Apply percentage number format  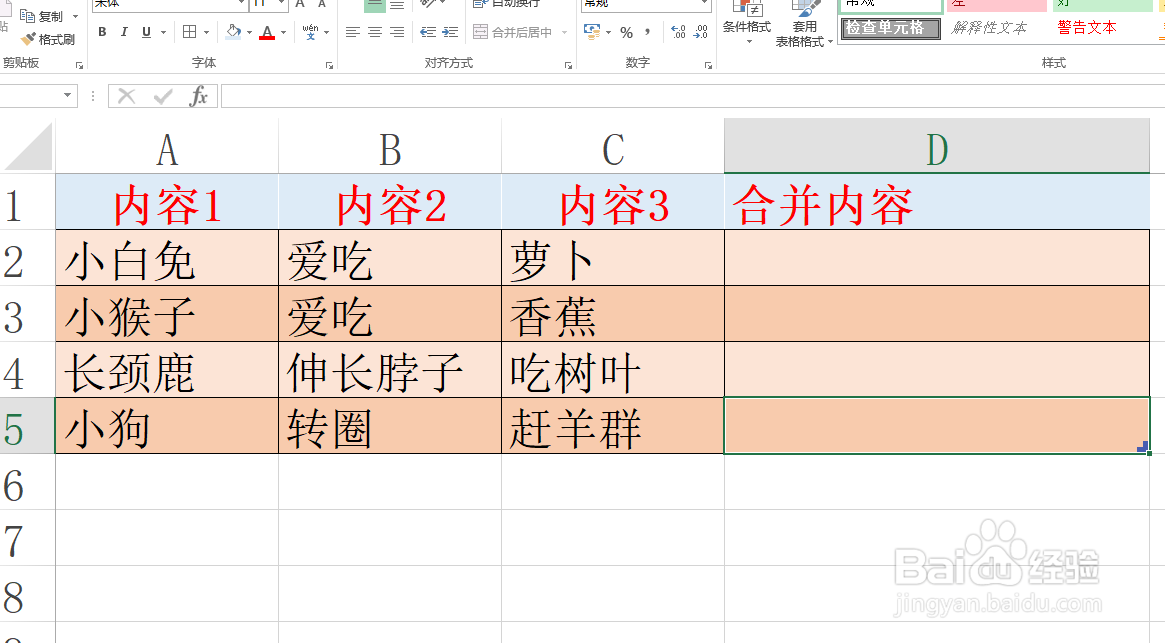click(x=625, y=32)
